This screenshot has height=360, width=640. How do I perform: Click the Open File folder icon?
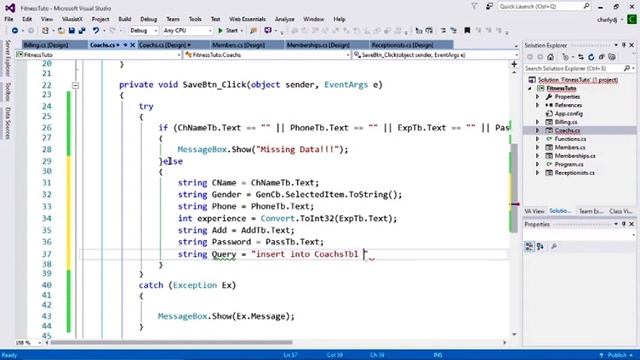pos(61,31)
